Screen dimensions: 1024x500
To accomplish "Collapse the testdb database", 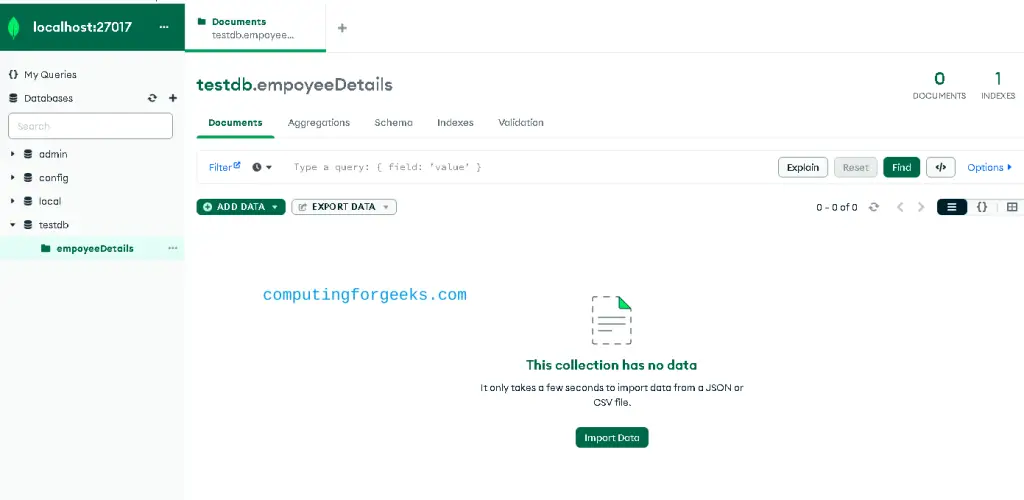I will tap(12, 225).
